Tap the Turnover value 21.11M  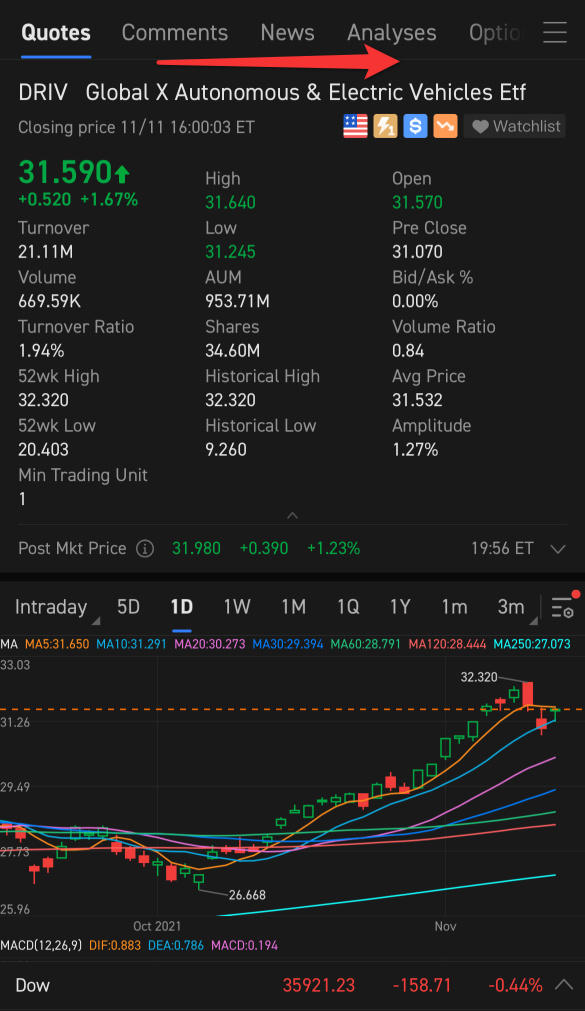pyautogui.click(x=45, y=251)
